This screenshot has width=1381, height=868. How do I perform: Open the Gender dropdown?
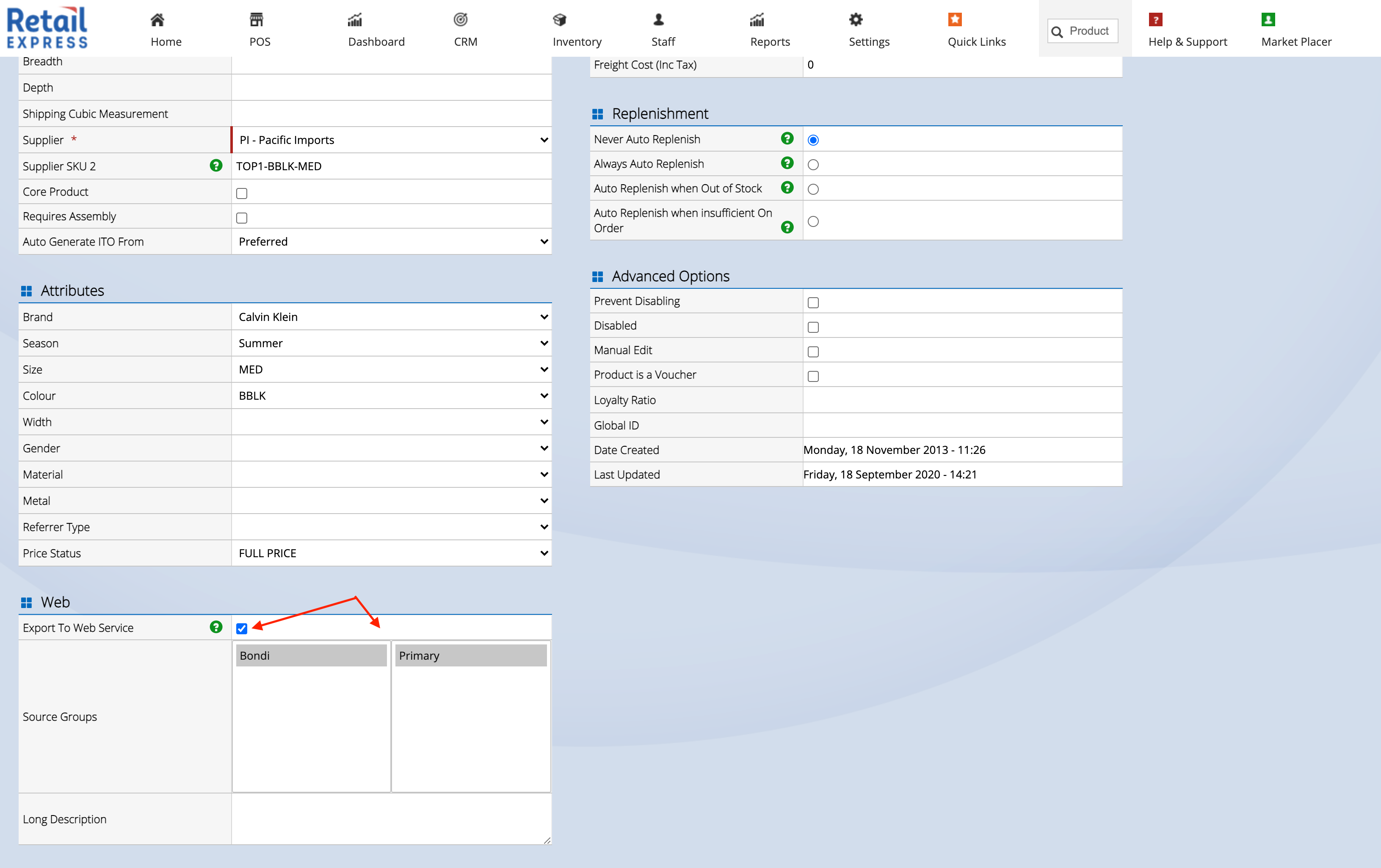pos(392,449)
